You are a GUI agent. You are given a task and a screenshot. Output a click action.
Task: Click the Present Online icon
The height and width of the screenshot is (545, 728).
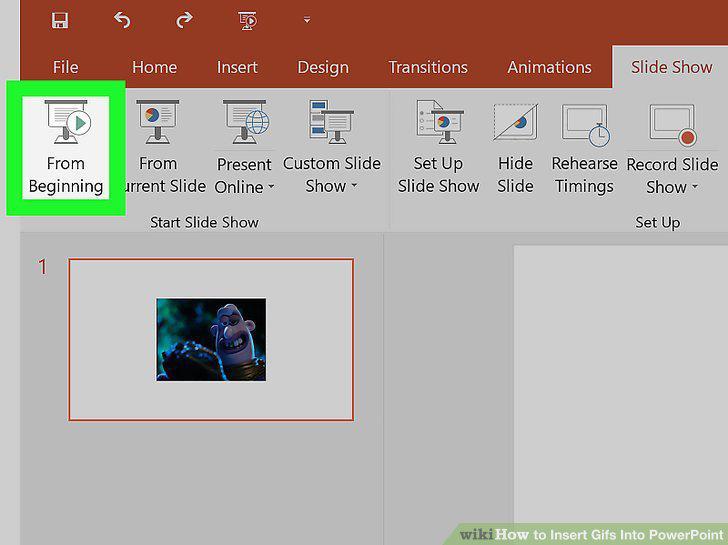(x=245, y=122)
